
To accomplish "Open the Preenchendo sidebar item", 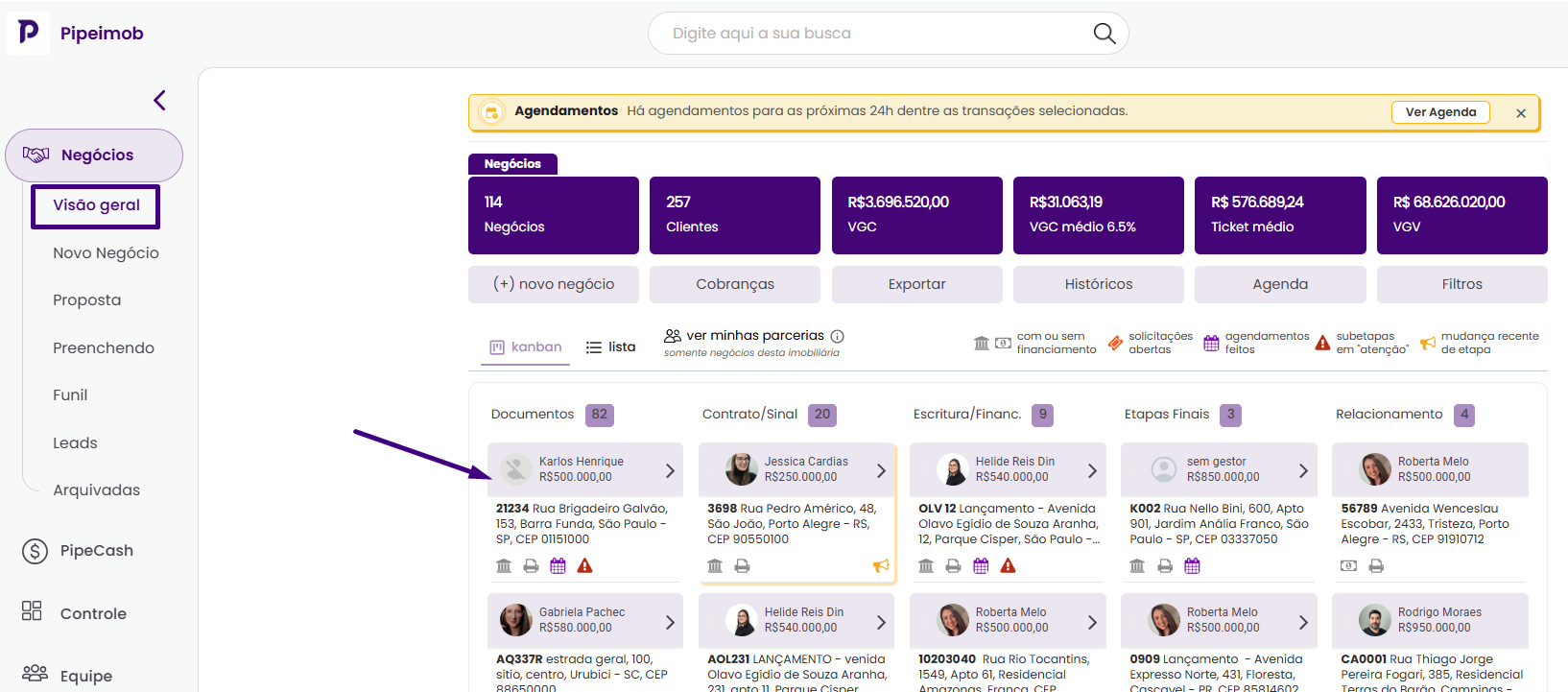I will (104, 348).
